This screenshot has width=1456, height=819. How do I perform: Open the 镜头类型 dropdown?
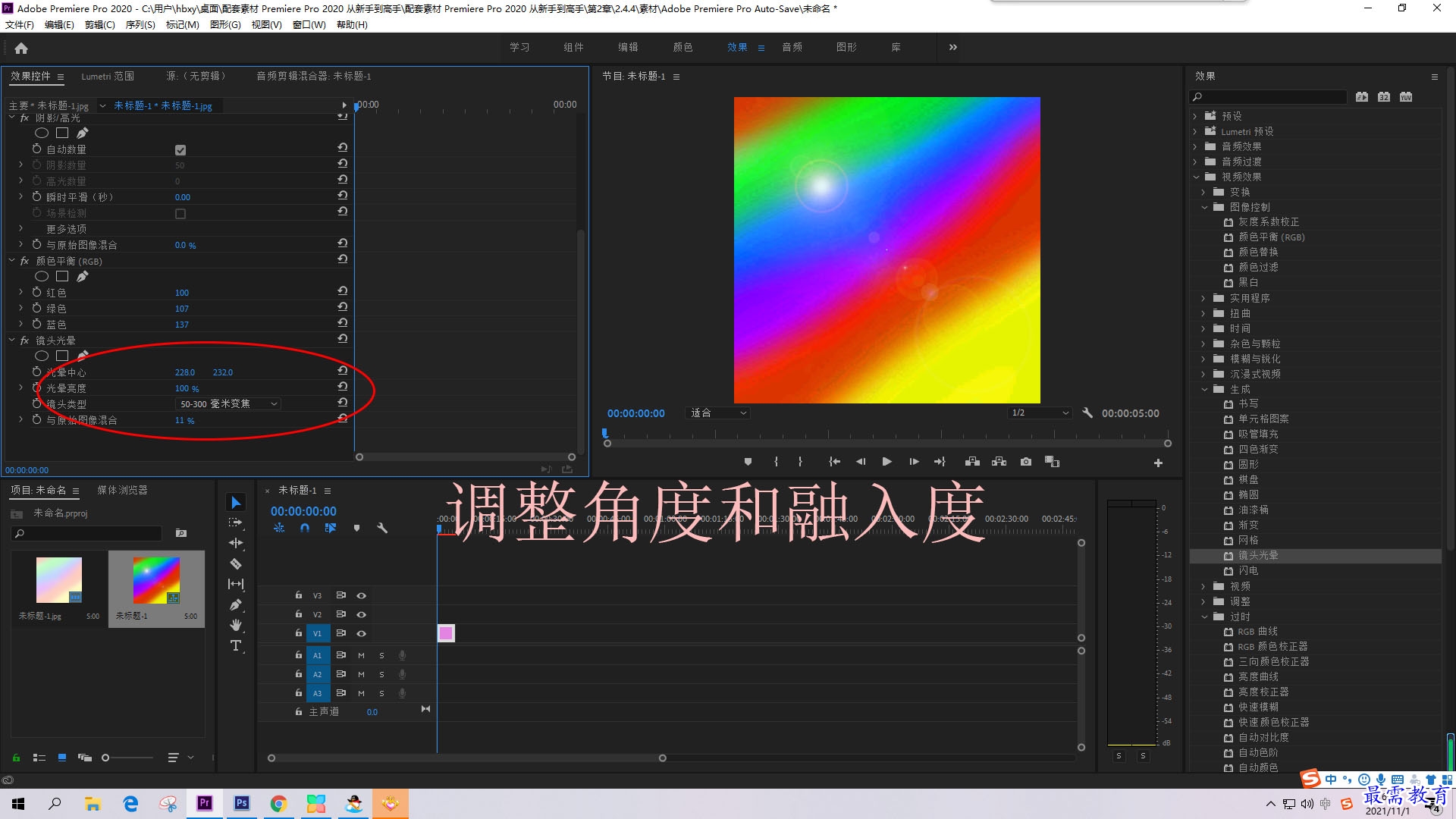click(228, 404)
